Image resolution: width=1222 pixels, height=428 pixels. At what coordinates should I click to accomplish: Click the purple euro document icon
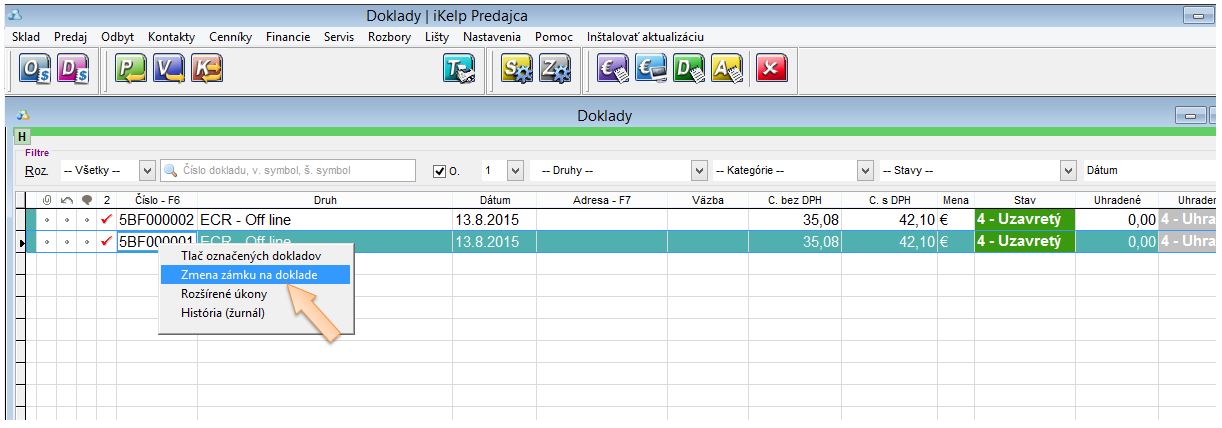pyautogui.click(x=612, y=70)
